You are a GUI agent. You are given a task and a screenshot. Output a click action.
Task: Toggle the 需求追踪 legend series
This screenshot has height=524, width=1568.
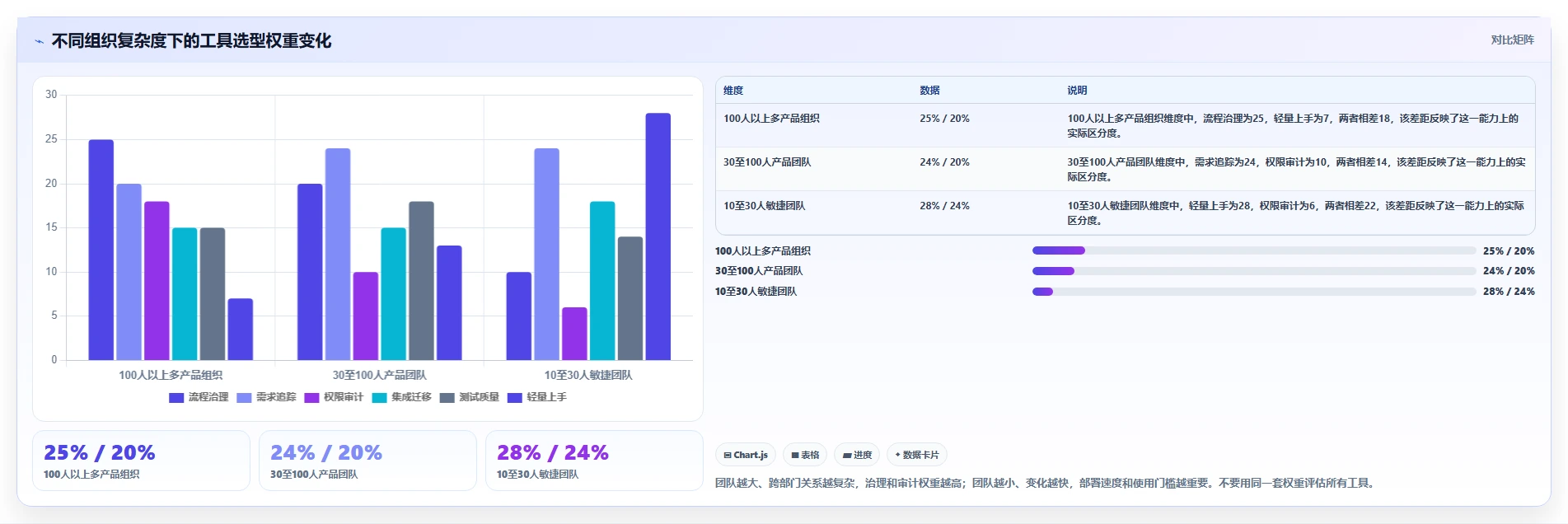coord(266,397)
